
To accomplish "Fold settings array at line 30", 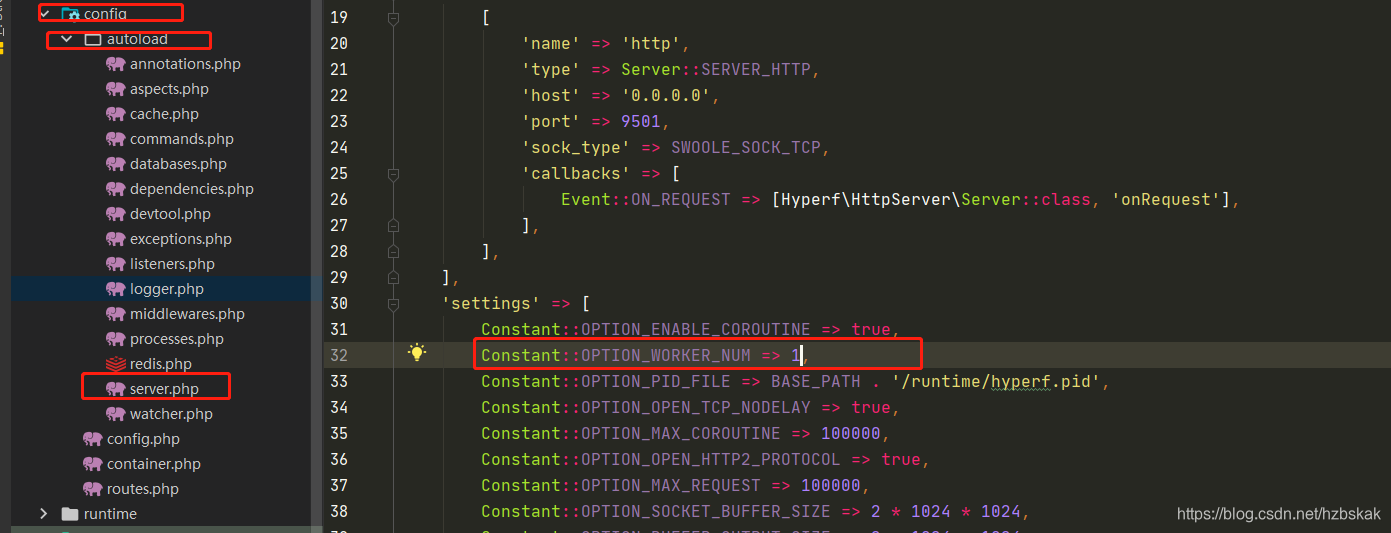I will 393,304.
